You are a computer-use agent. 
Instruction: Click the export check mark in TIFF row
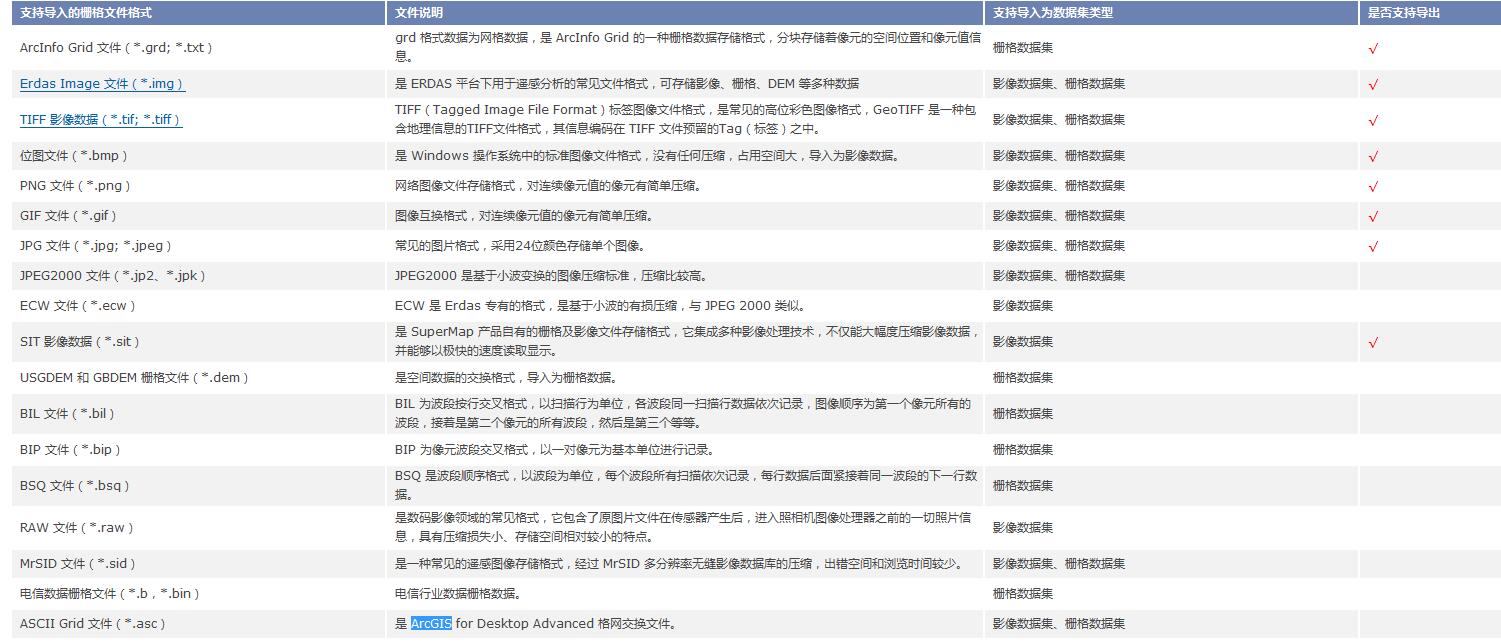(1373, 121)
